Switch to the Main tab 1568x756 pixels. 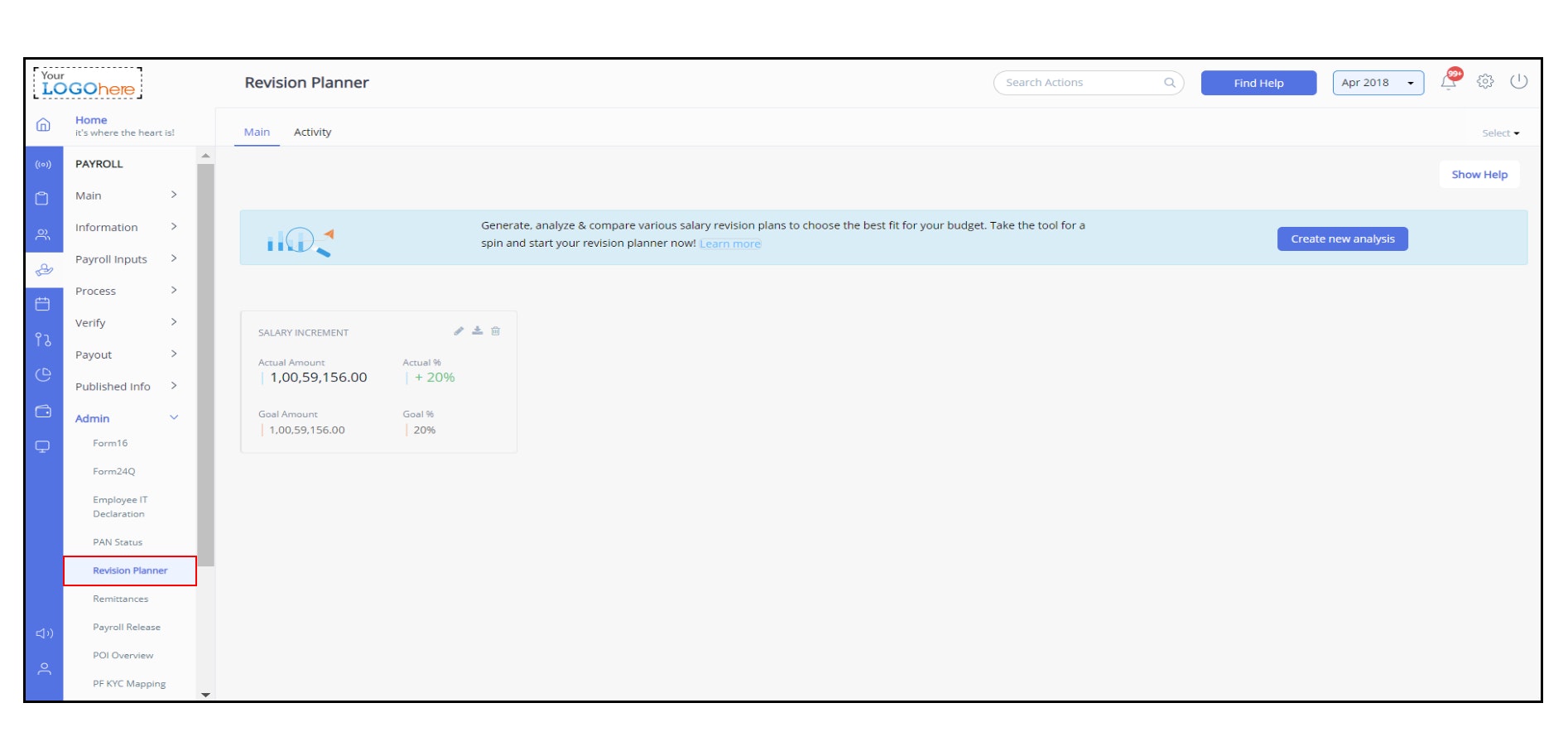point(257,132)
